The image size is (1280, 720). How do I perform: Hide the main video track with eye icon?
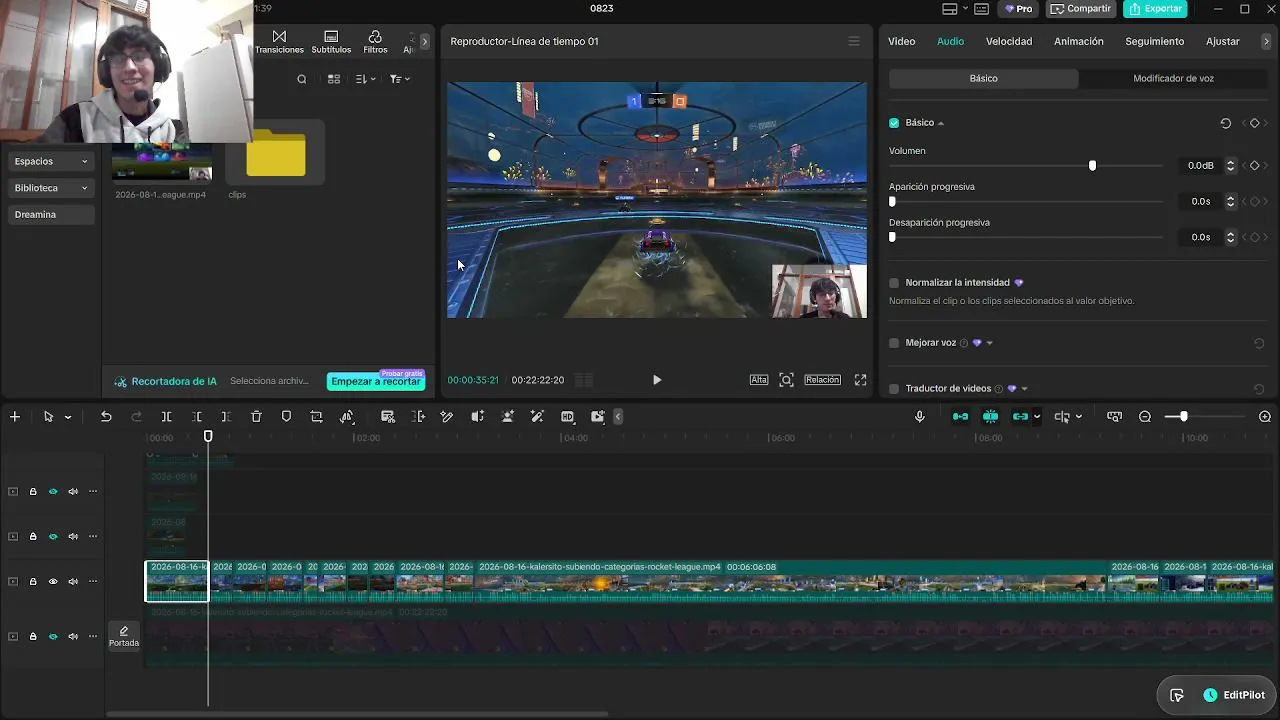53,582
